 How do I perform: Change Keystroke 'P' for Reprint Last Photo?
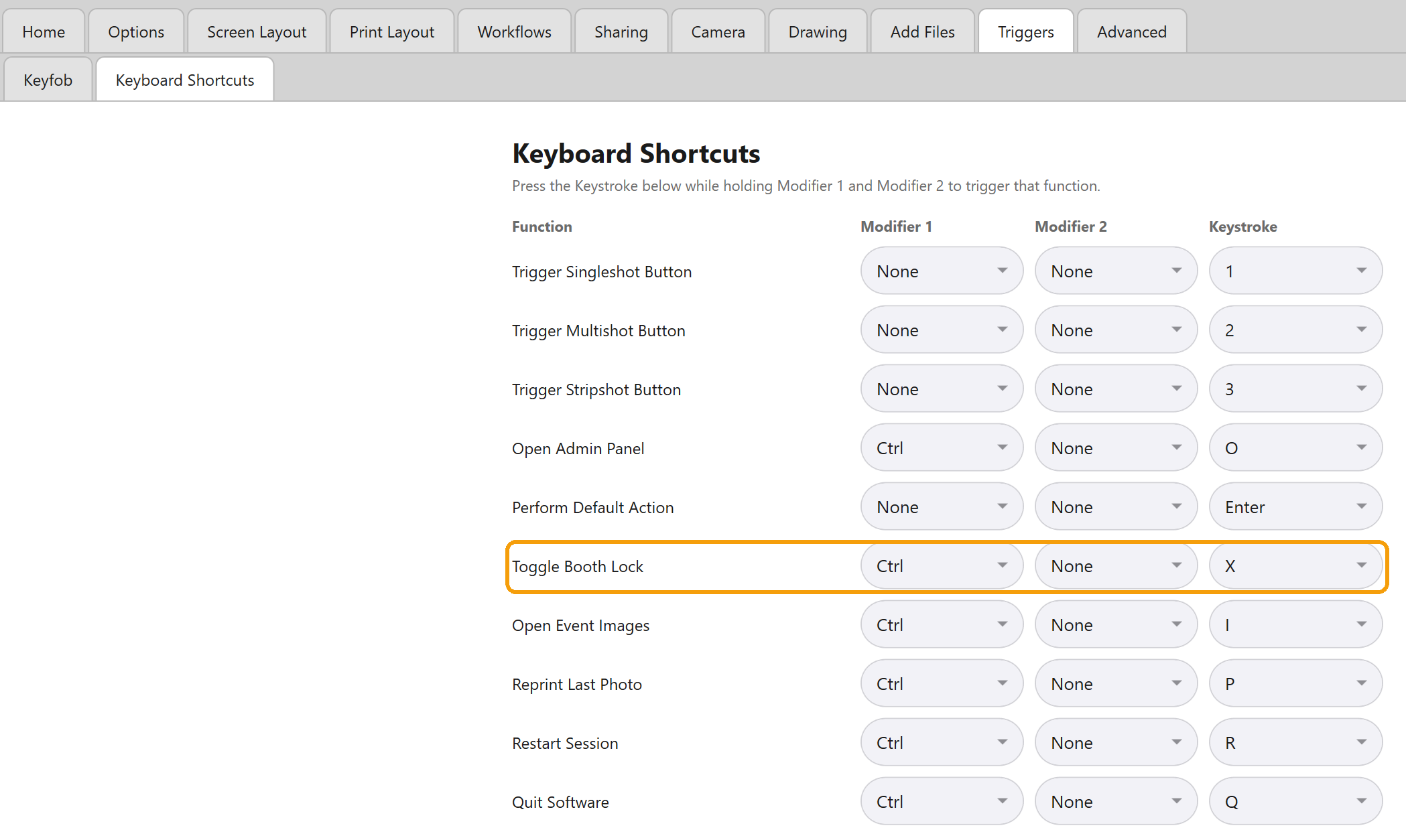pyautogui.click(x=1295, y=683)
